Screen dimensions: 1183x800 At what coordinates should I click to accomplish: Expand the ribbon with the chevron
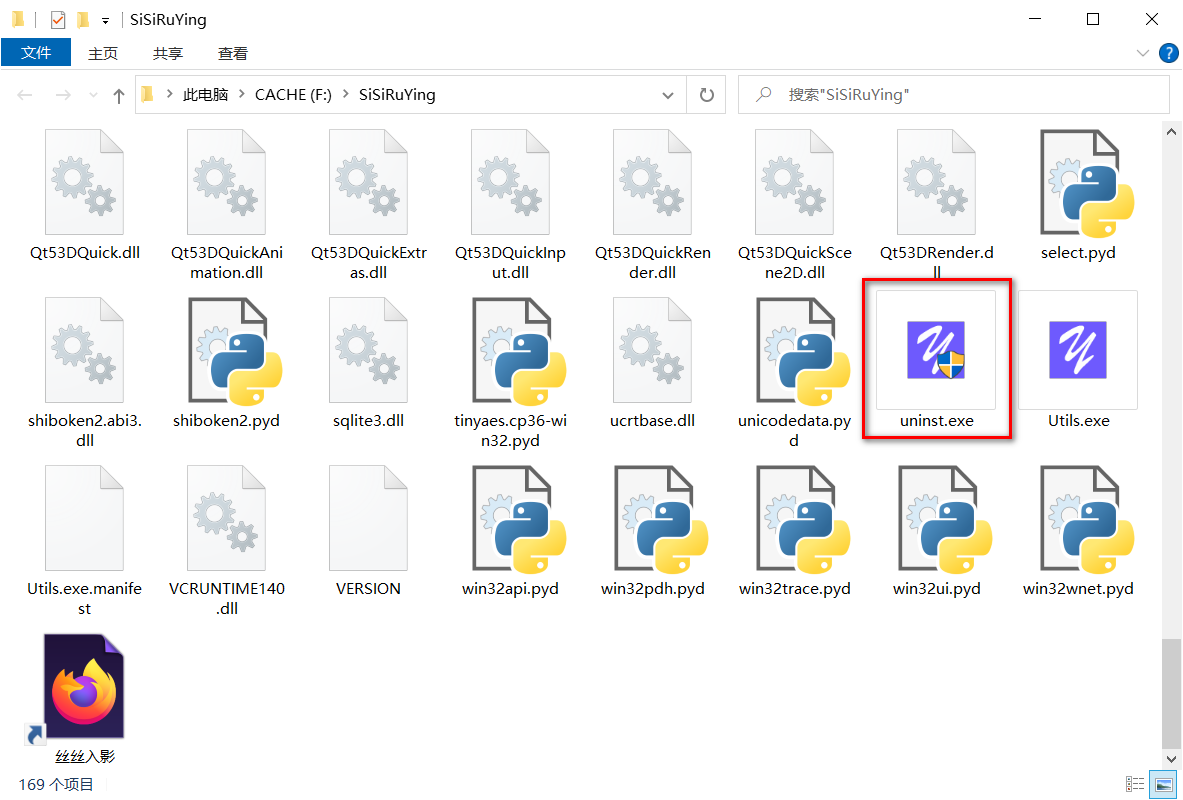[x=1143, y=53]
